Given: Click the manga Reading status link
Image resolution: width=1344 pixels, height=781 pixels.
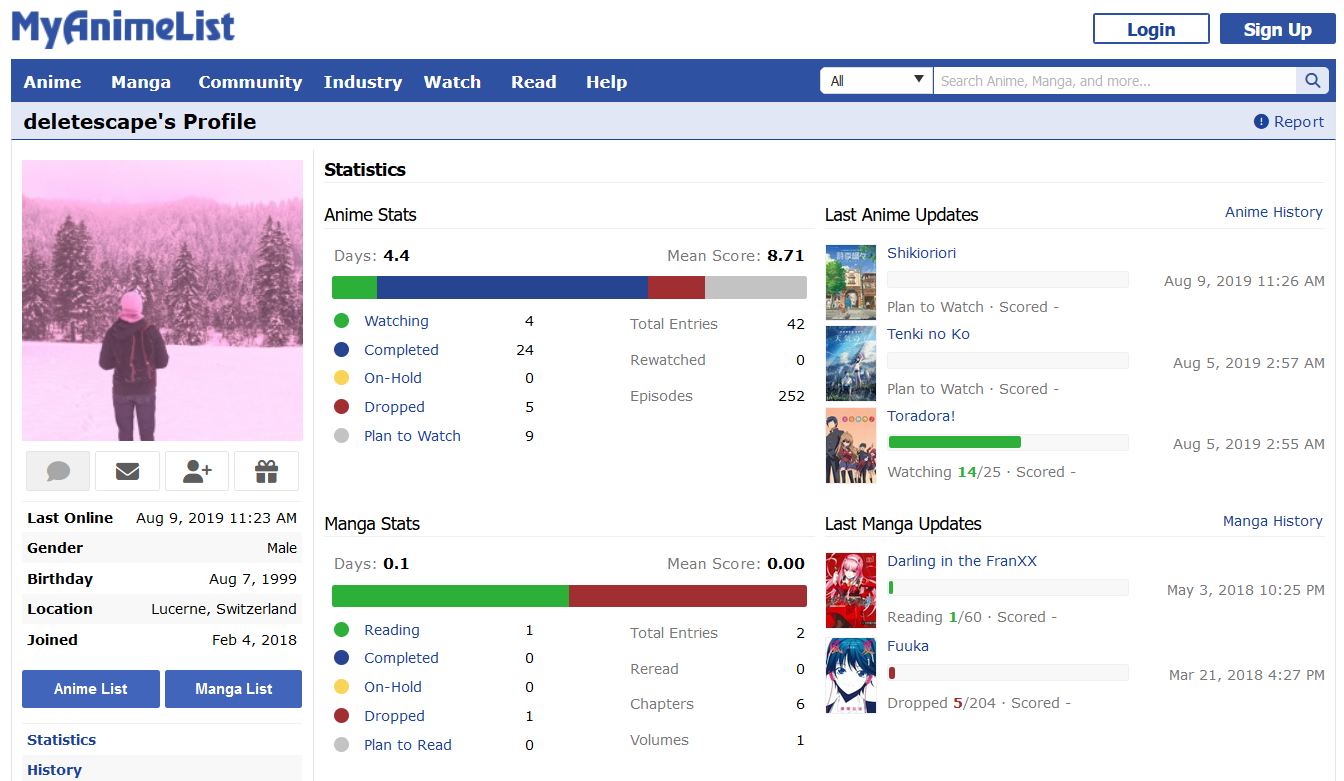Looking at the screenshot, I should [392, 630].
